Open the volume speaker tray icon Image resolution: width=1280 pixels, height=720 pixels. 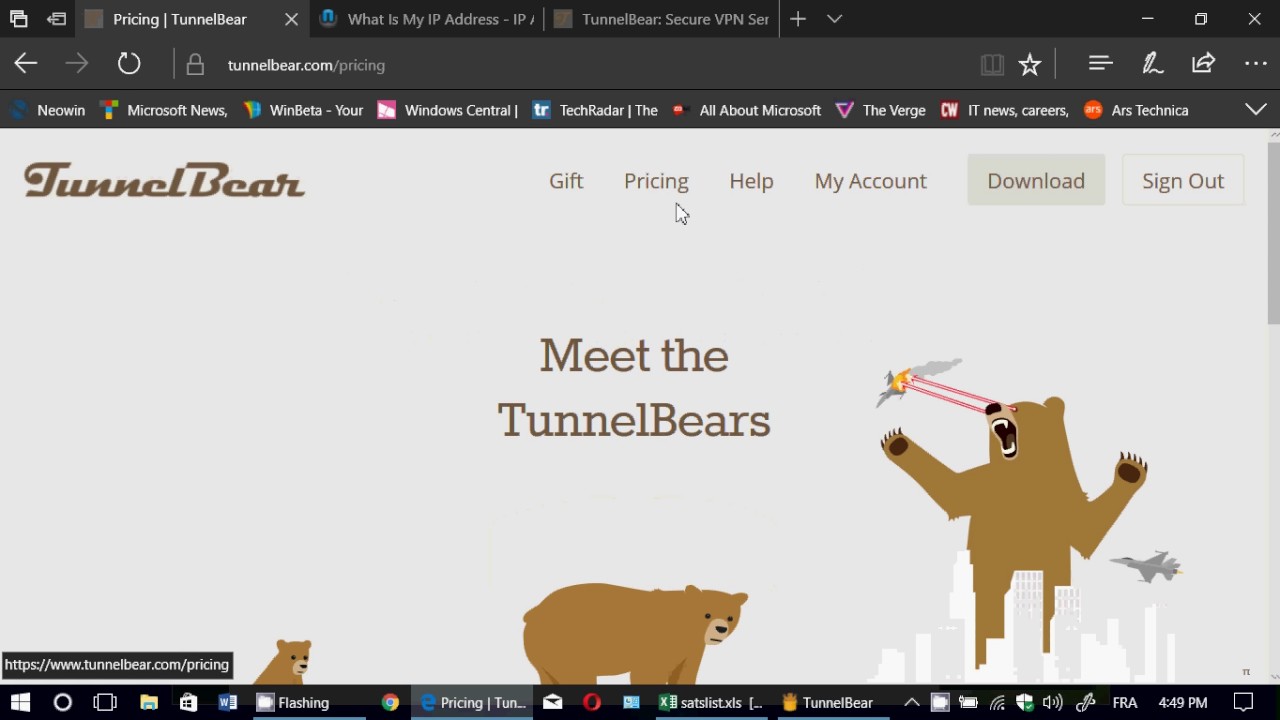[x=1053, y=702]
